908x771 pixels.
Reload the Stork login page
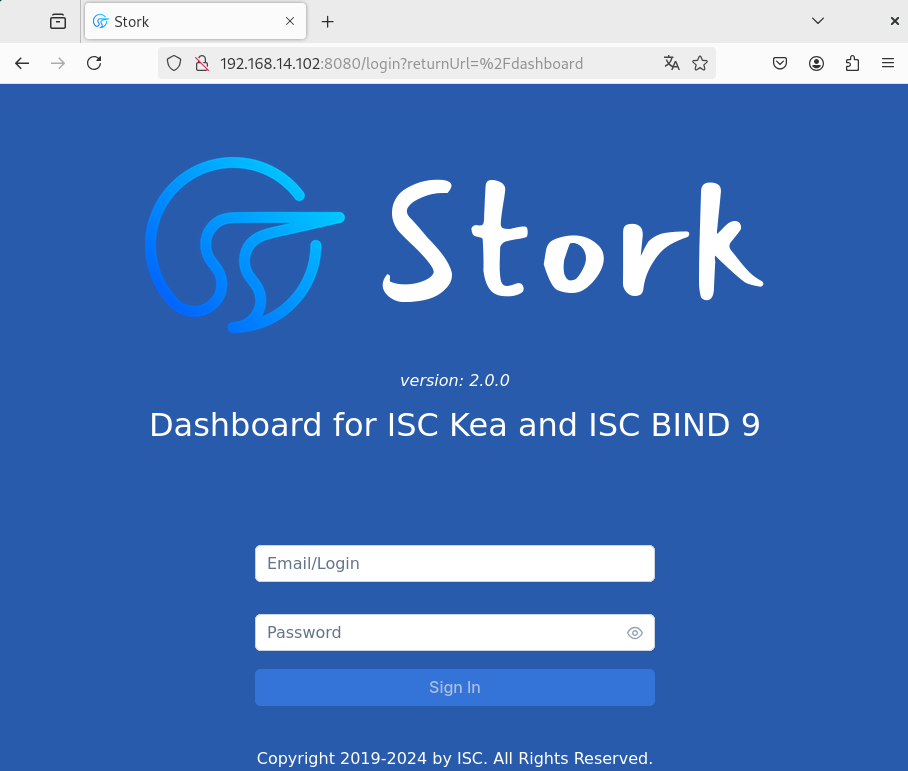click(93, 62)
